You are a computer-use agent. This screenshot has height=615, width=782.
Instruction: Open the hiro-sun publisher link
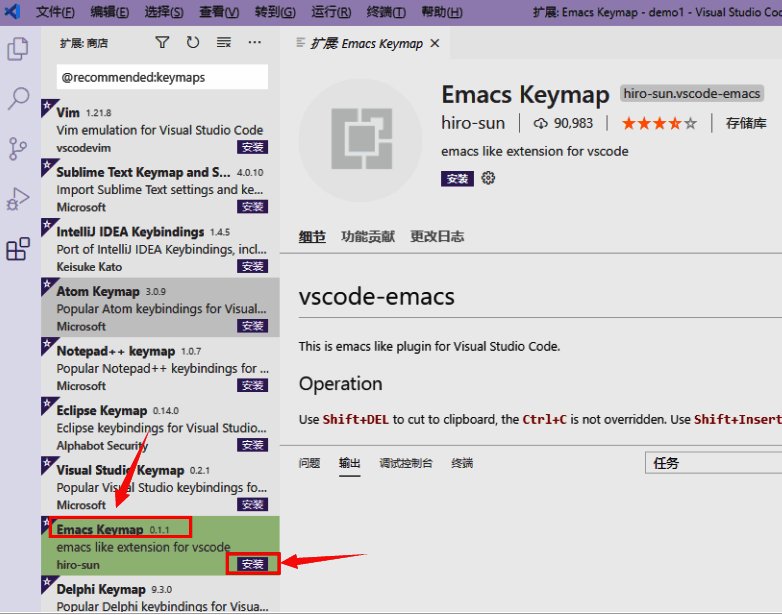(473, 123)
